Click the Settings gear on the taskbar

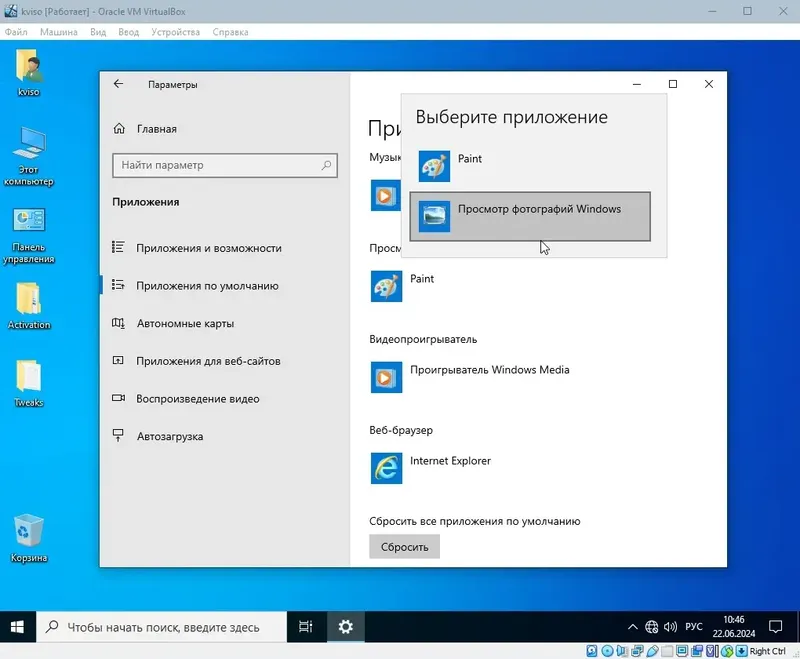point(345,627)
